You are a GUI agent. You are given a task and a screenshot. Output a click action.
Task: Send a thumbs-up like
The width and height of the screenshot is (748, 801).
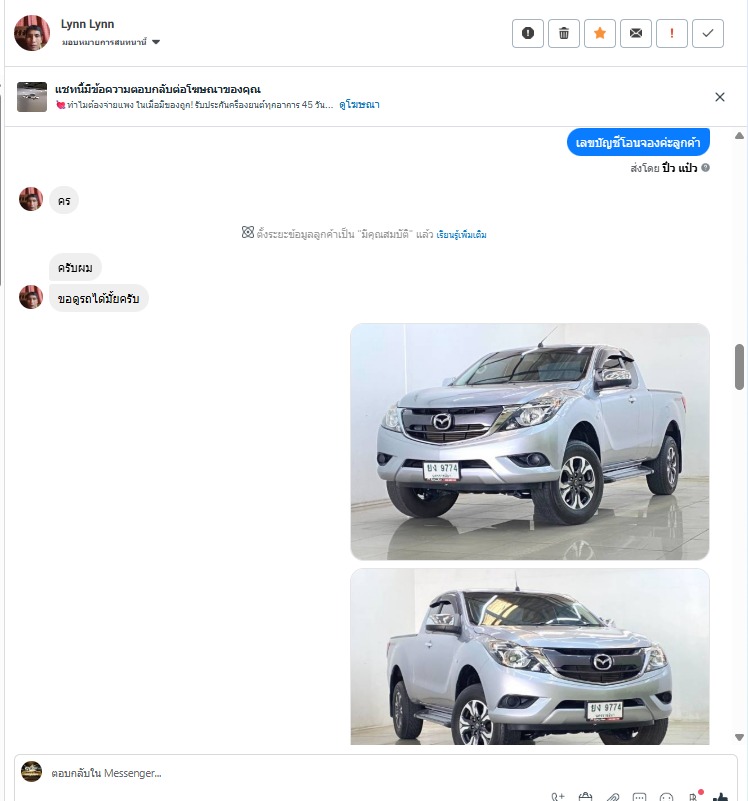pyautogui.click(x=720, y=796)
